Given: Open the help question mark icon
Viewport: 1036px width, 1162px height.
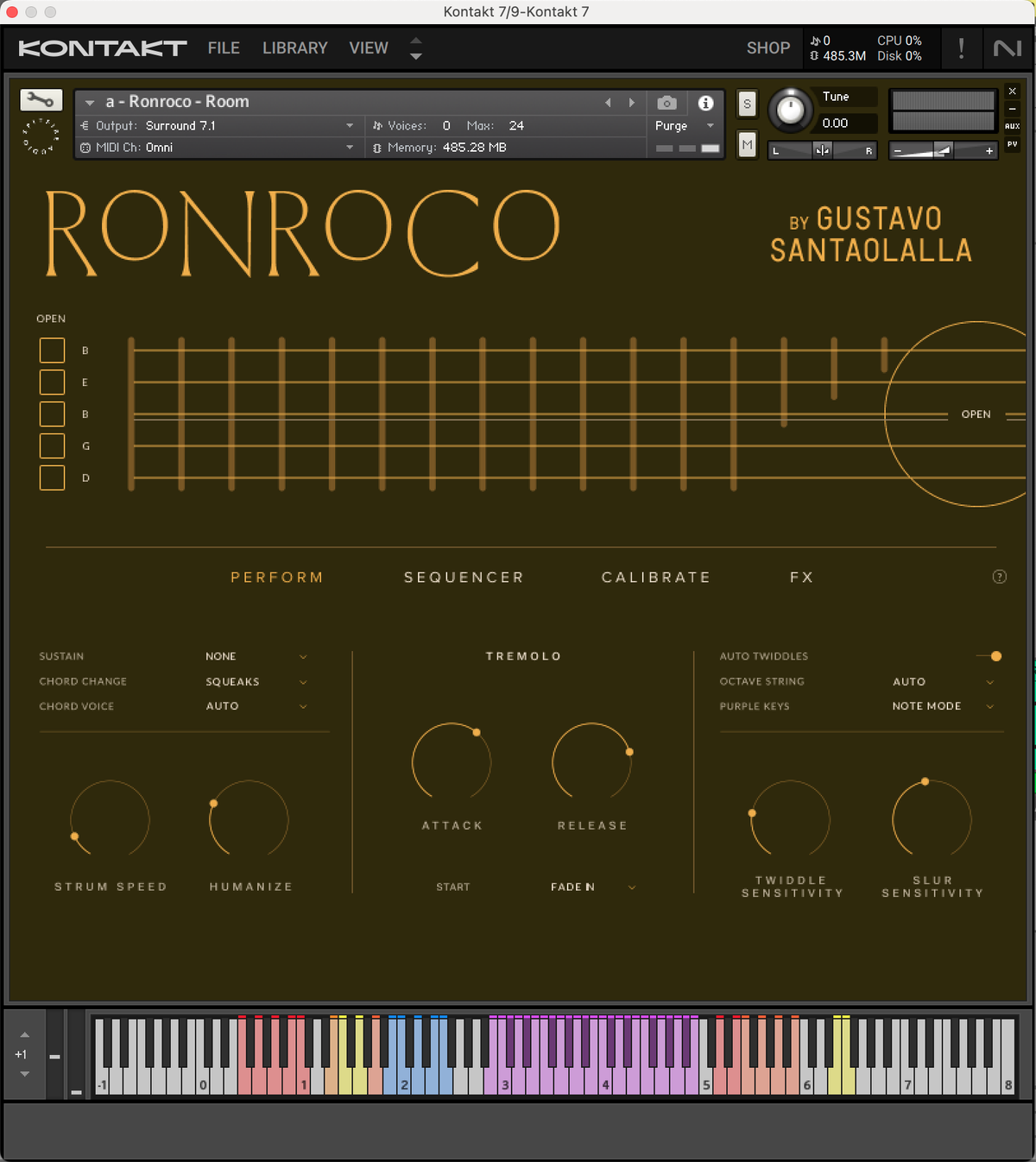Looking at the screenshot, I should click(1000, 577).
